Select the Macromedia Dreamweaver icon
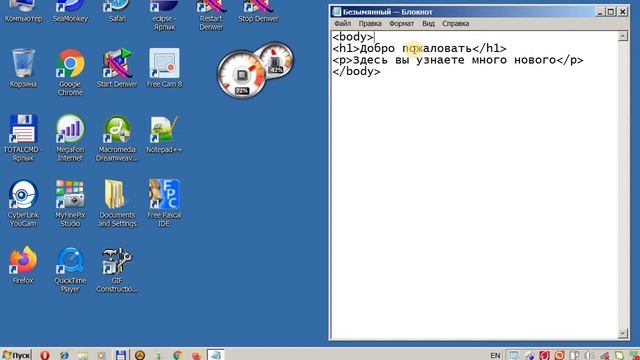The width and height of the screenshot is (640, 360). 117,138
